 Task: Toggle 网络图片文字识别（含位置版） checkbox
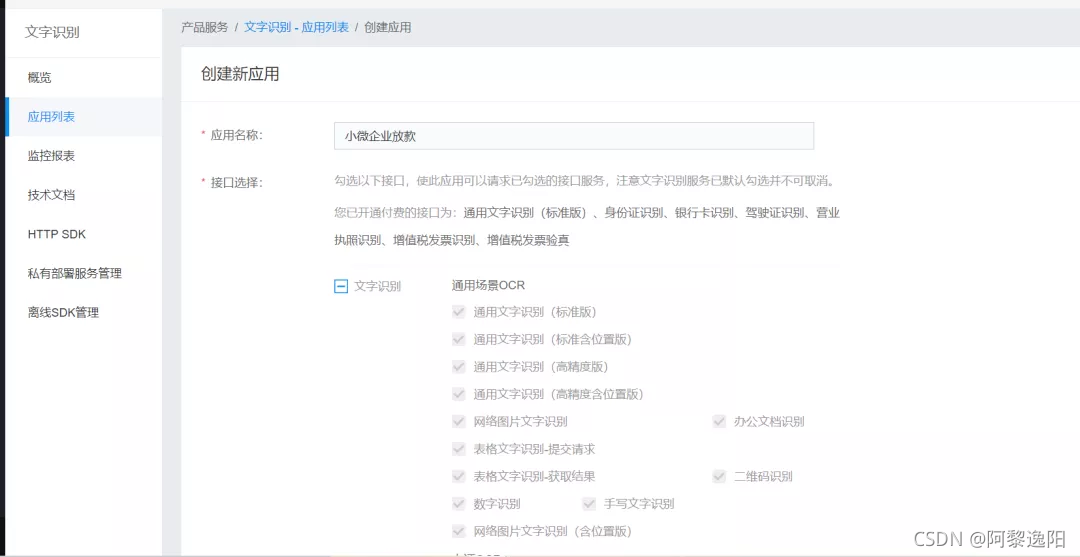(x=459, y=531)
